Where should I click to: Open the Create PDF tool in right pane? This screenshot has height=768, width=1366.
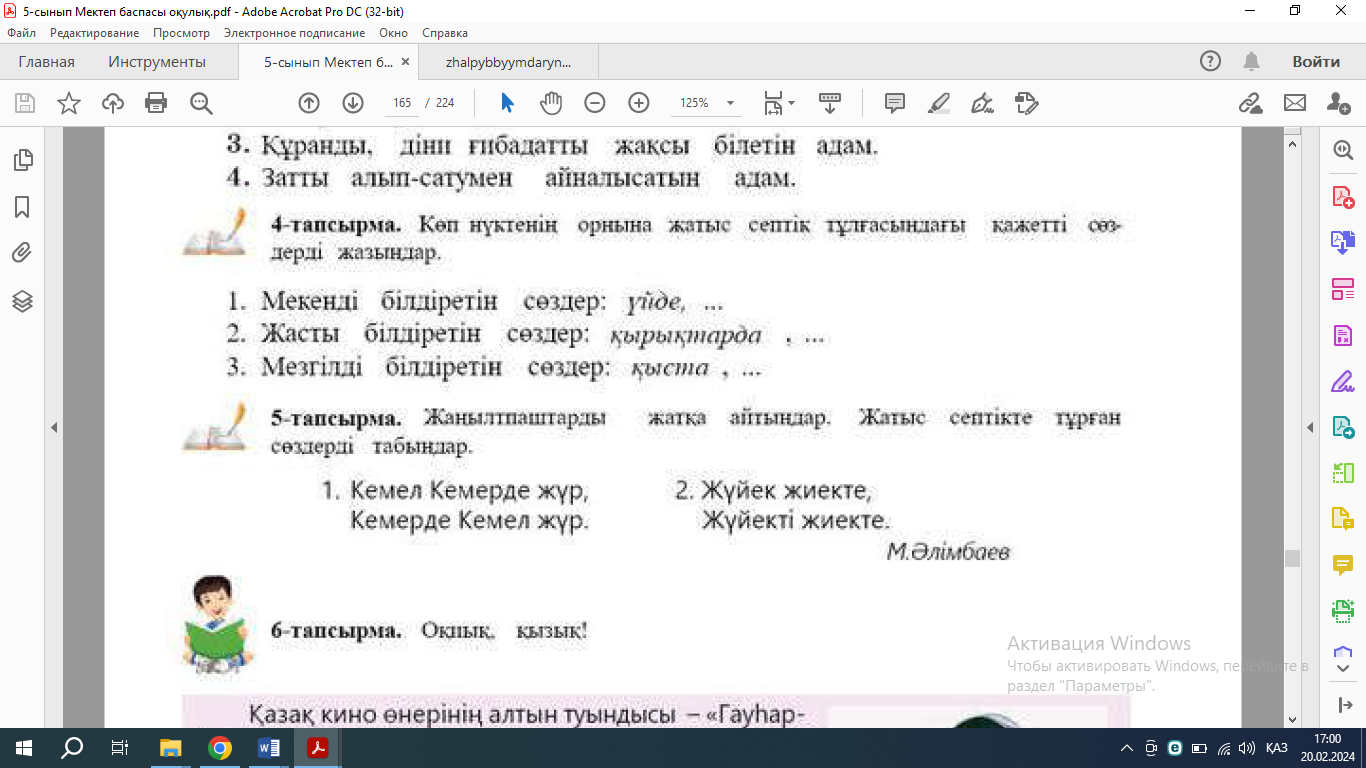pyautogui.click(x=1343, y=197)
